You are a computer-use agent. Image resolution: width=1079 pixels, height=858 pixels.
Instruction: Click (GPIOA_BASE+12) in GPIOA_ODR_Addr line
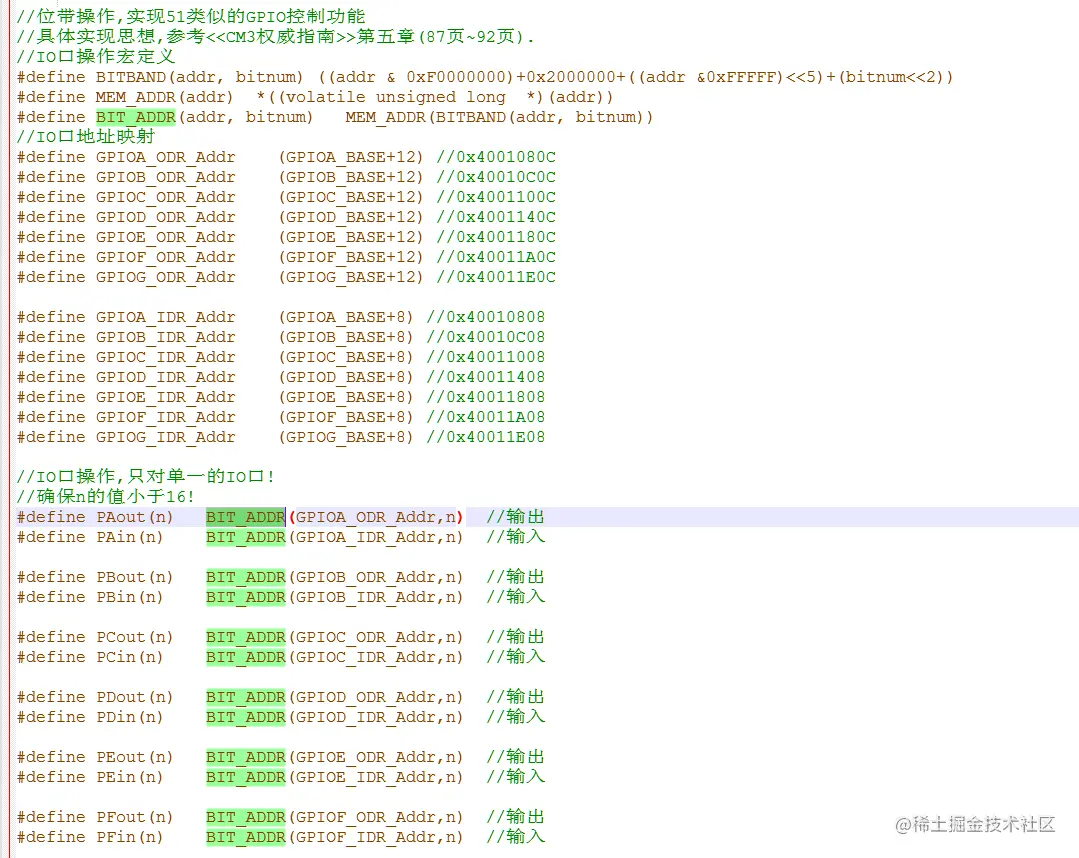tap(351, 157)
